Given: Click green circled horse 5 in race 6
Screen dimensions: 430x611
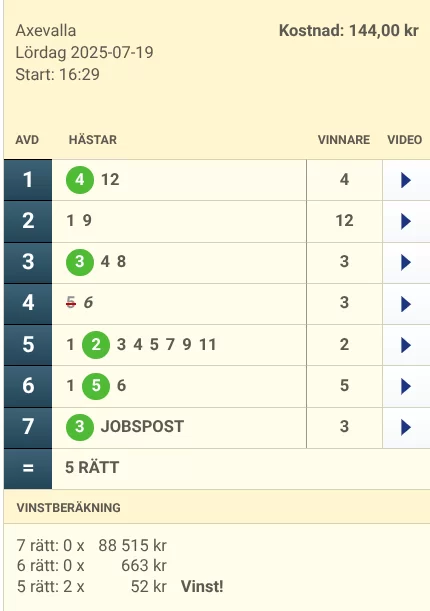Looking at the screenshot, I should [96, 386].
